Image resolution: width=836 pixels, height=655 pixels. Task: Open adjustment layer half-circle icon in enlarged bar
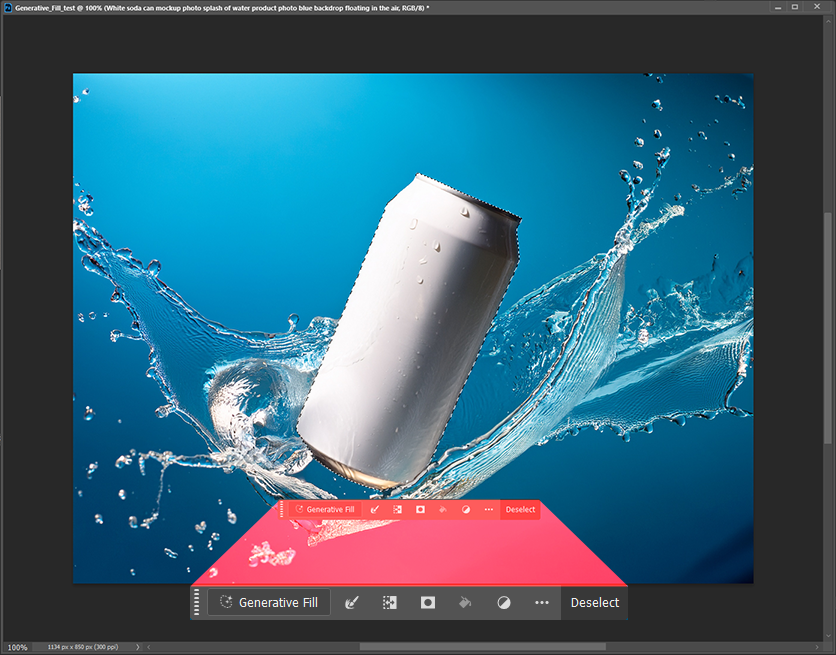point(504,603)
